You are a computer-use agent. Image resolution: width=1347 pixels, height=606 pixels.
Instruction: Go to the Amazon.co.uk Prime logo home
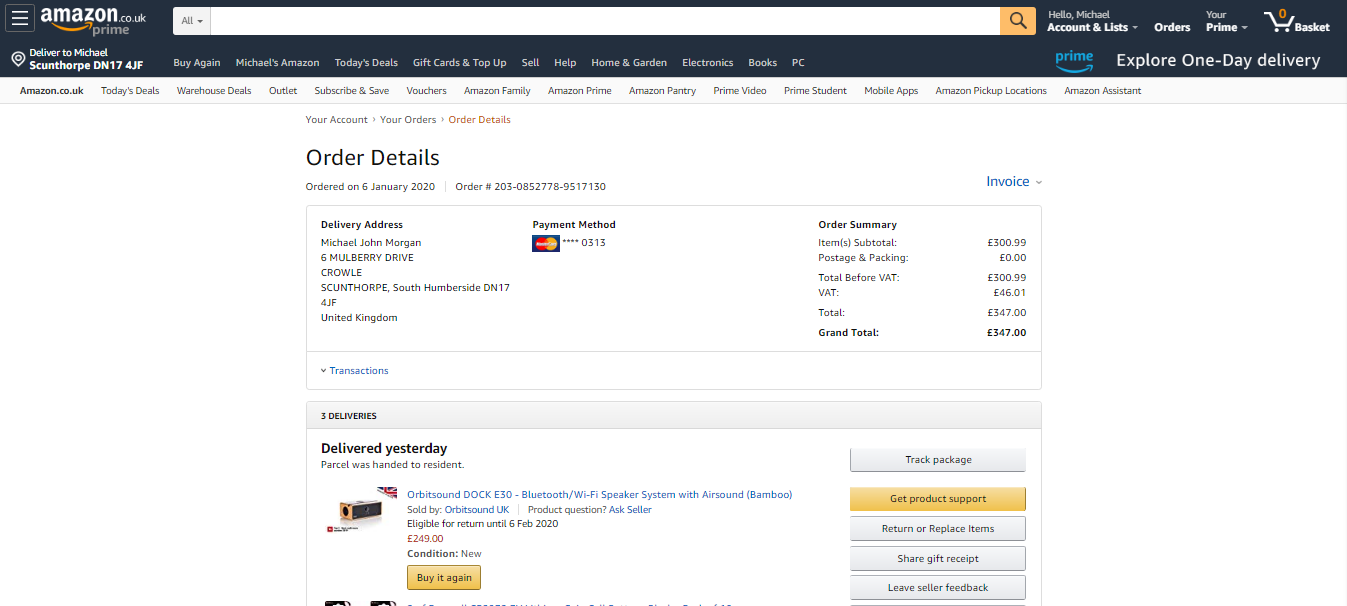[93, 20]
